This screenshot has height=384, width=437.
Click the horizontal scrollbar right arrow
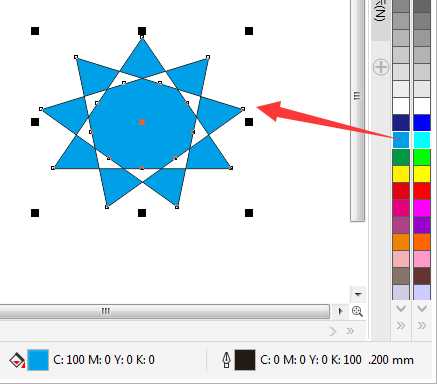pos(340,311)
